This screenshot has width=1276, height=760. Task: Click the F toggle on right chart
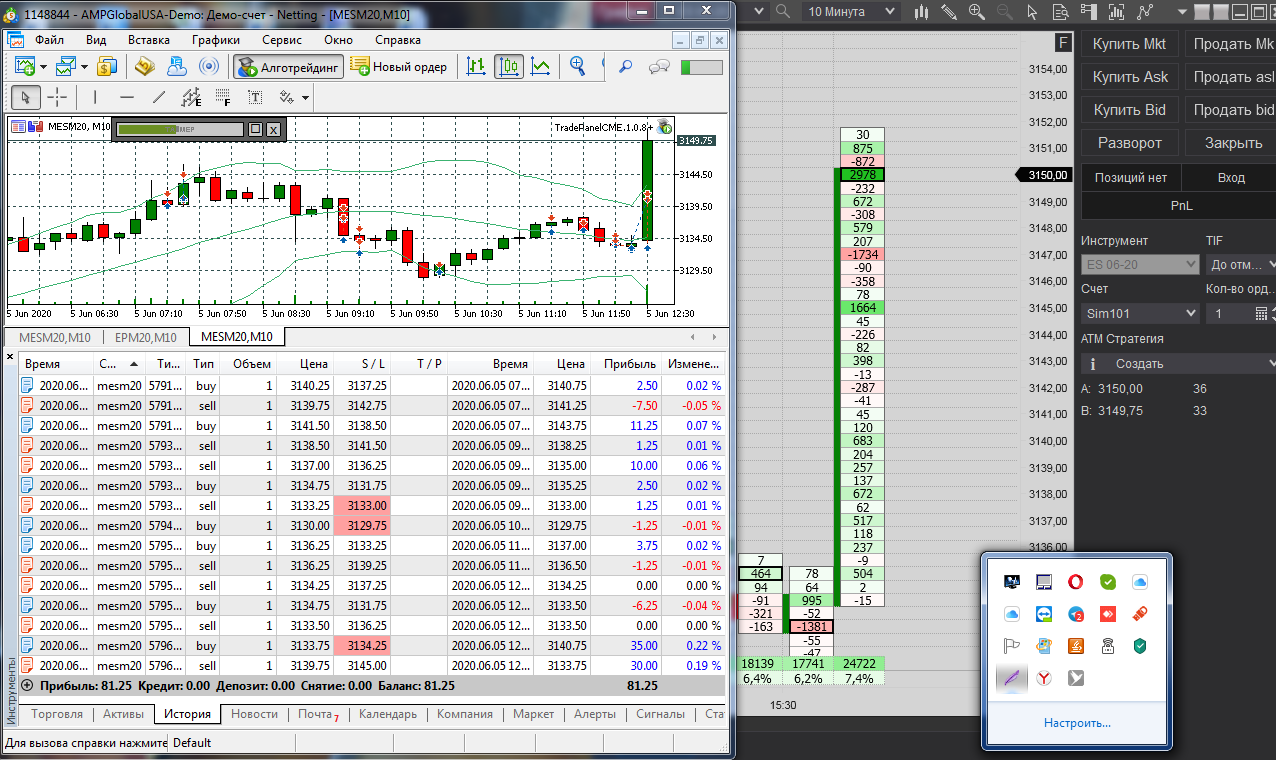click(1063, 43)
